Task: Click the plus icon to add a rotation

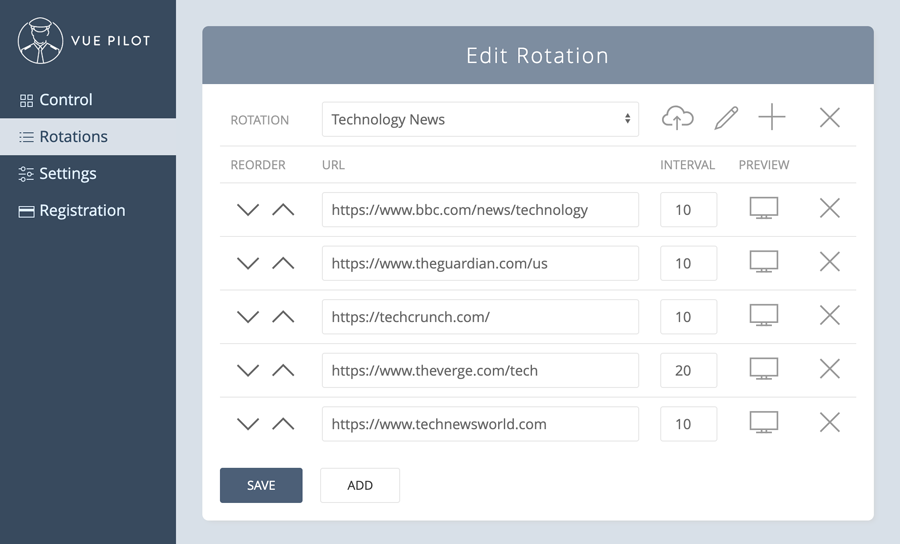Action: coord(772,117)
